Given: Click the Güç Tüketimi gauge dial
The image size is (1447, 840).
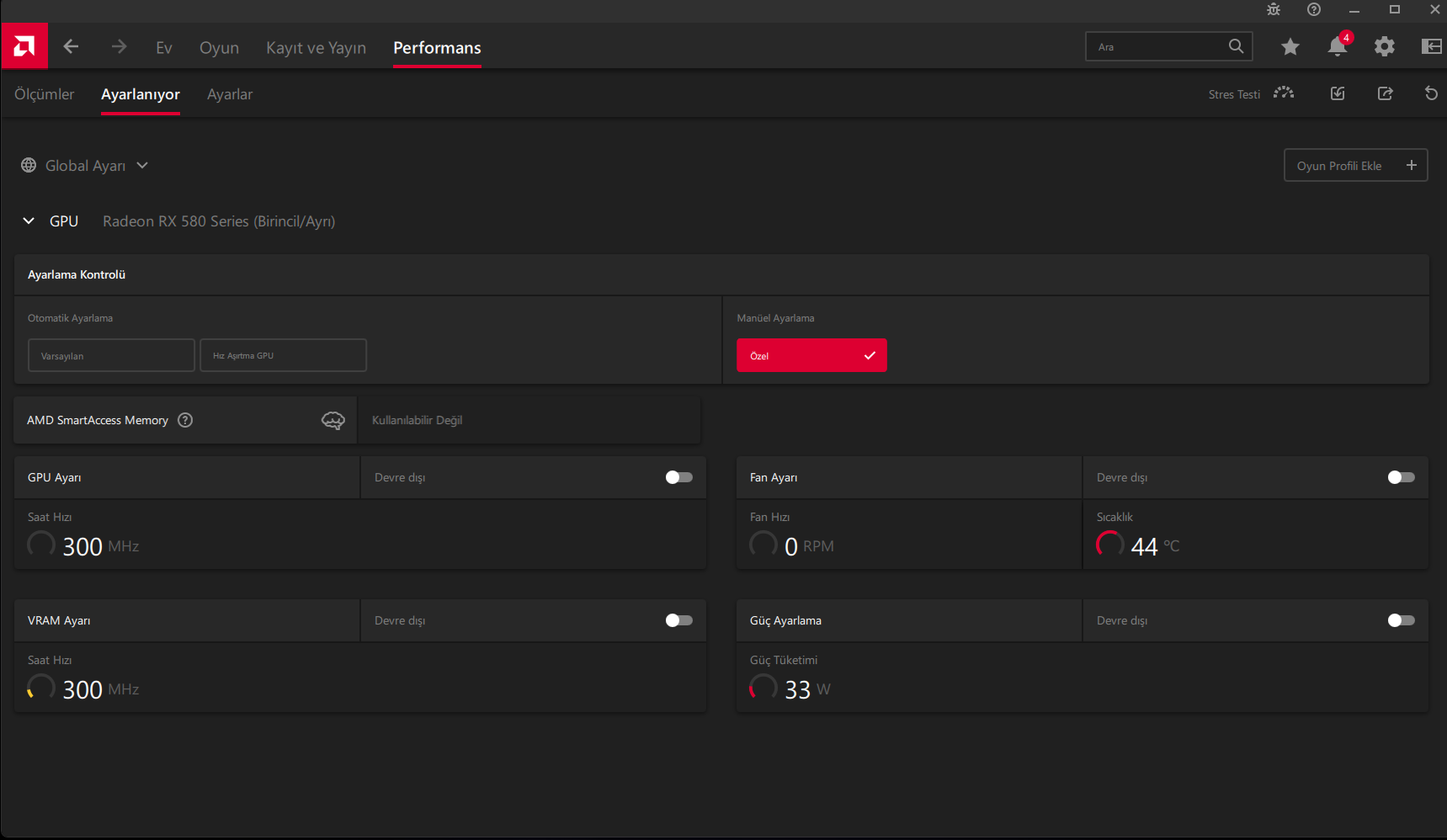Looking at the screenshot, I should coord(763,688).
